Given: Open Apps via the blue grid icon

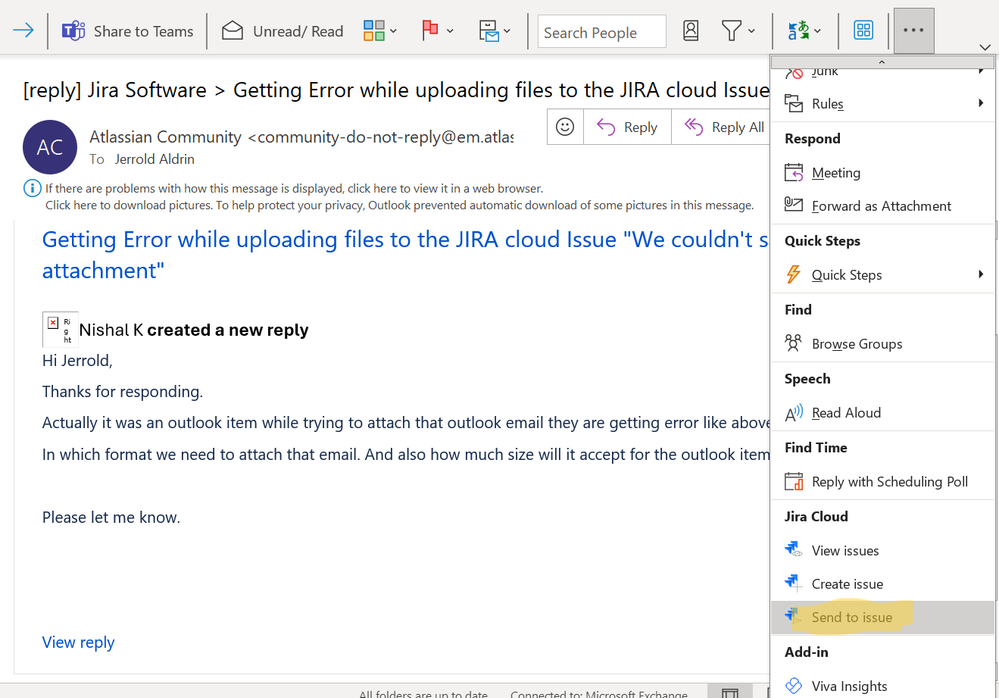Looking at the screenshot, I should [862, 30].
